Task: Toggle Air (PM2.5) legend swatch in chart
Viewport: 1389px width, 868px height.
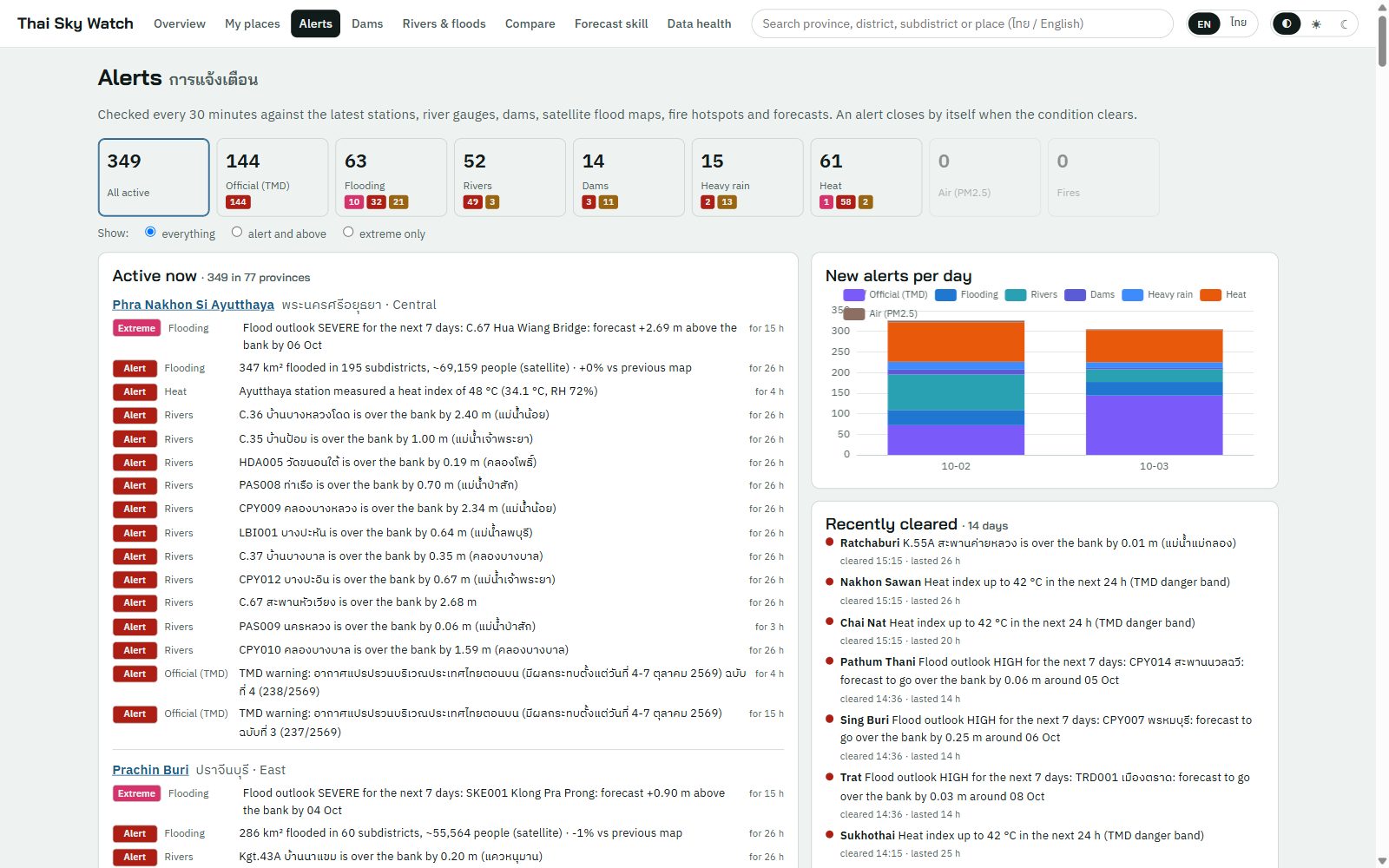Action: coord(854,313)
